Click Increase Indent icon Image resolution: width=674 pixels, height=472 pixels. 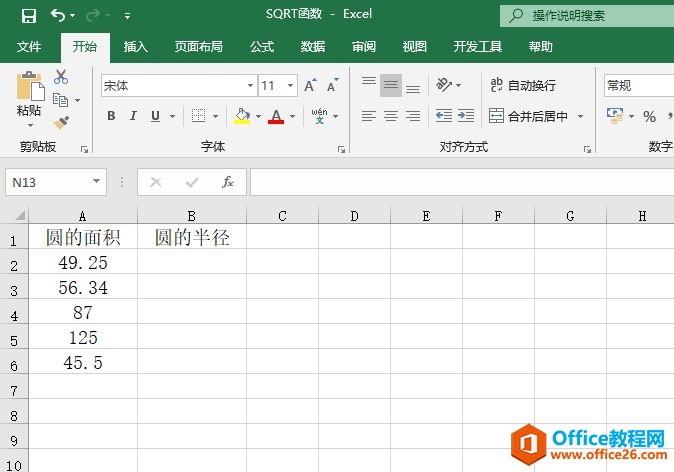click(466, 116)
